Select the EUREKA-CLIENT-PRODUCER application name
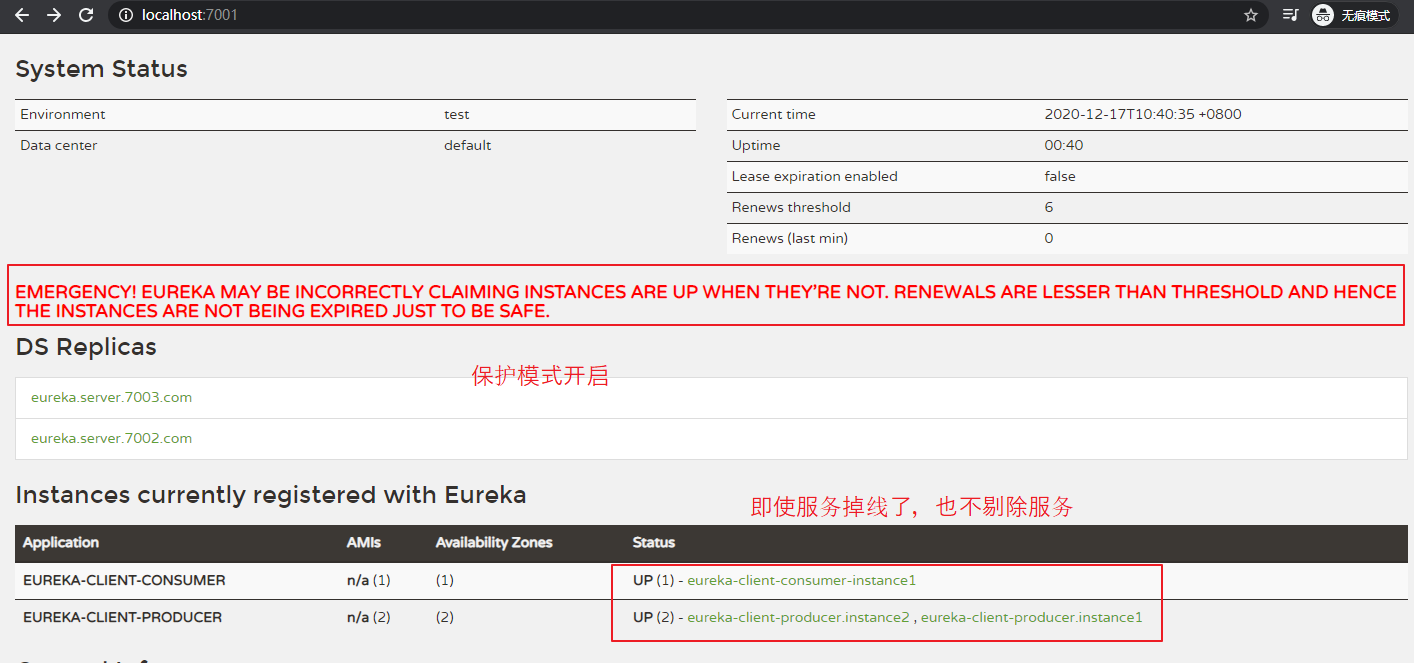 pos(122,617)
